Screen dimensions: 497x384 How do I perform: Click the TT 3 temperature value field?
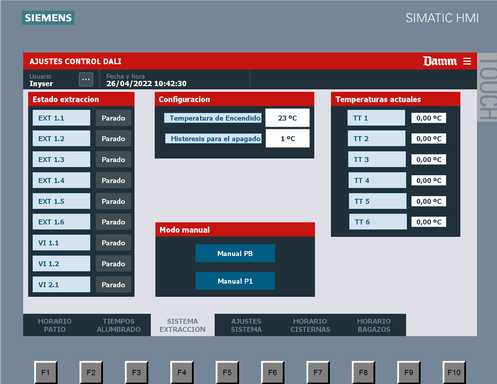coord(429,159)
